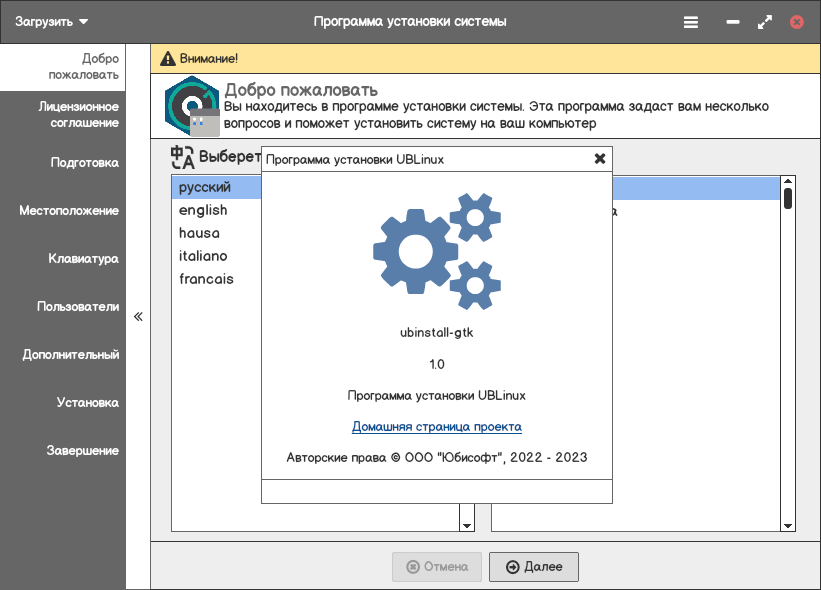The image size is (821, 590).
Task: Minimize the installer window
Action: tap(733, 22)
